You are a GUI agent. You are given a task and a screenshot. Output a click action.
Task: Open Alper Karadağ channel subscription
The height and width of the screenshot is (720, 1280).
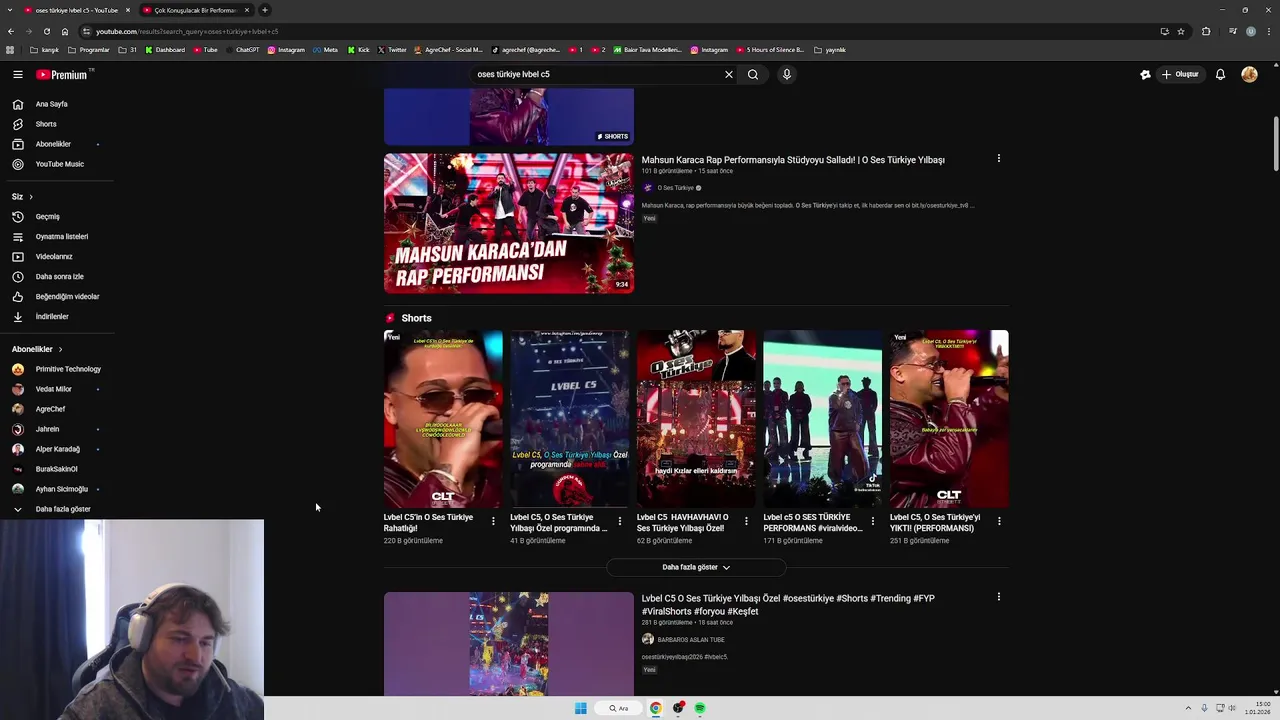pos(56,449)
